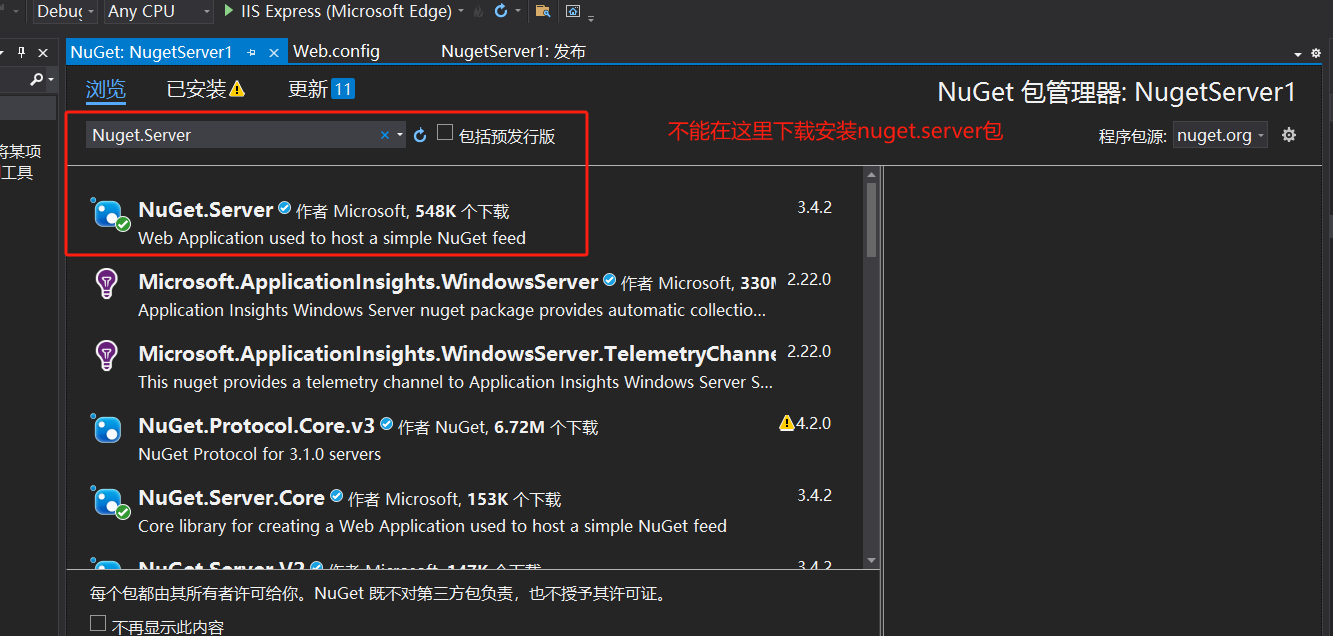This screenshot has width=1333, height=636.
Task: Click the package list scroll-up arrow
Action: 871,175
